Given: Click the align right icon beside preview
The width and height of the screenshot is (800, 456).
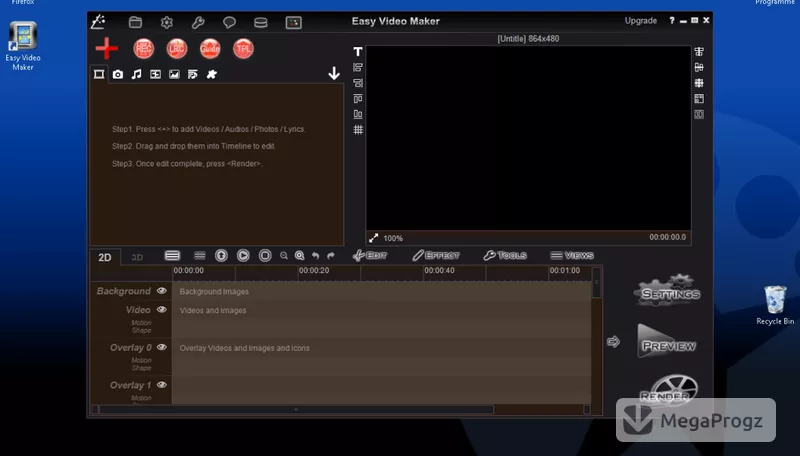Looking at the screenshot, I should pos(358,83).
